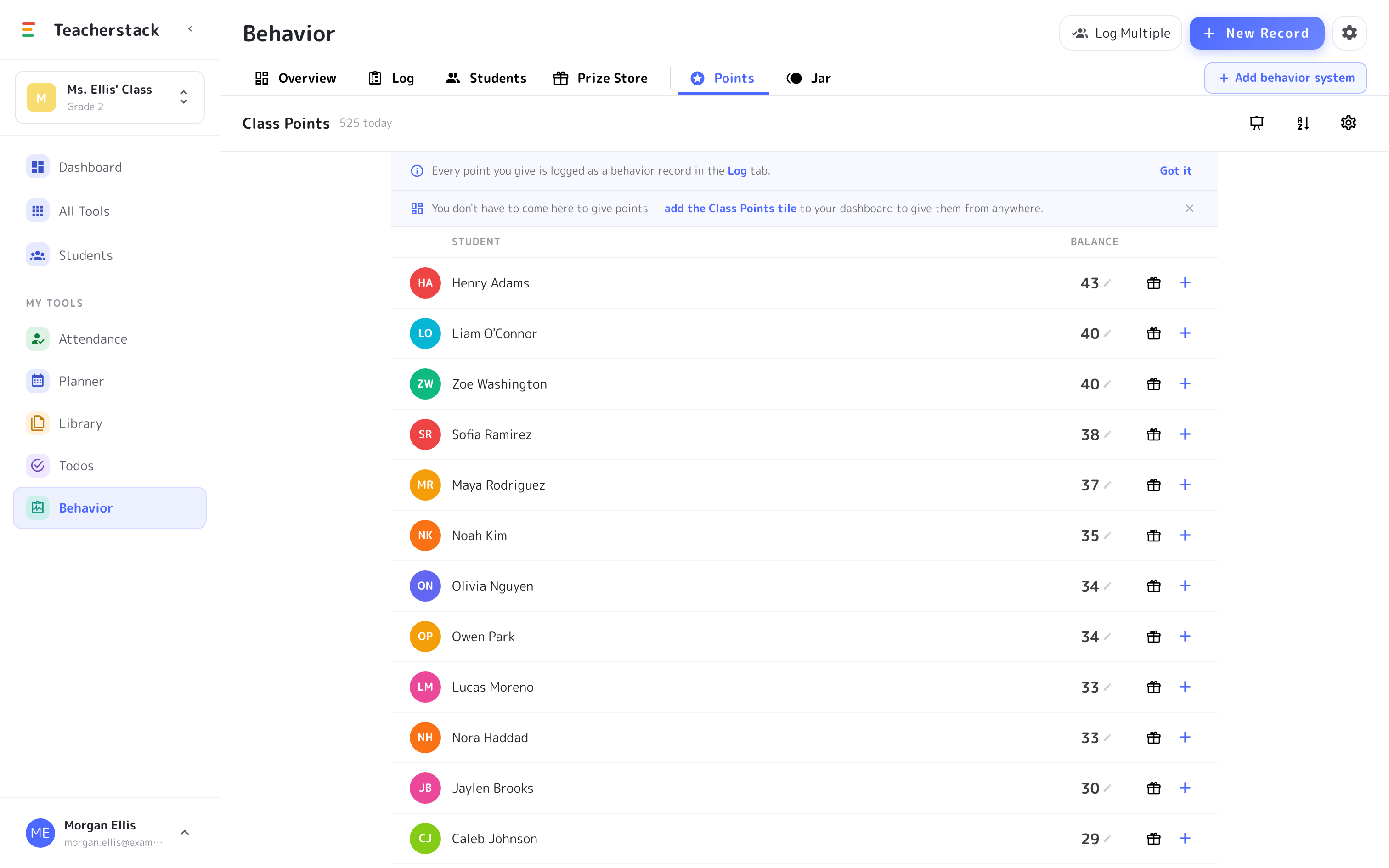Add a point to Zoe Washington
This screenshot has height=868, width=1389.
[1185, 384]
